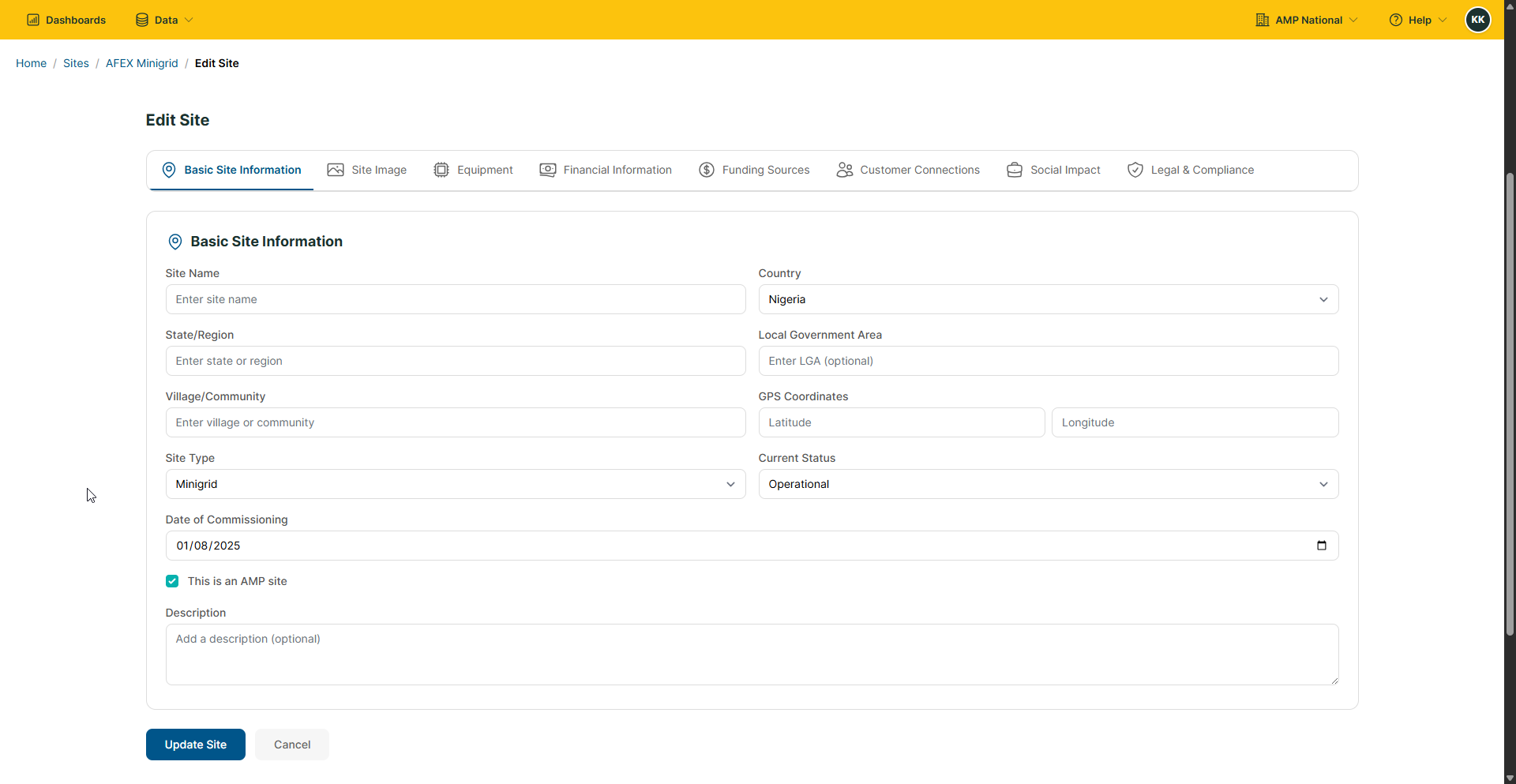Open the Current Status dropdown showing Operational
The image size is (1516, 784).
coord(1049,484)
